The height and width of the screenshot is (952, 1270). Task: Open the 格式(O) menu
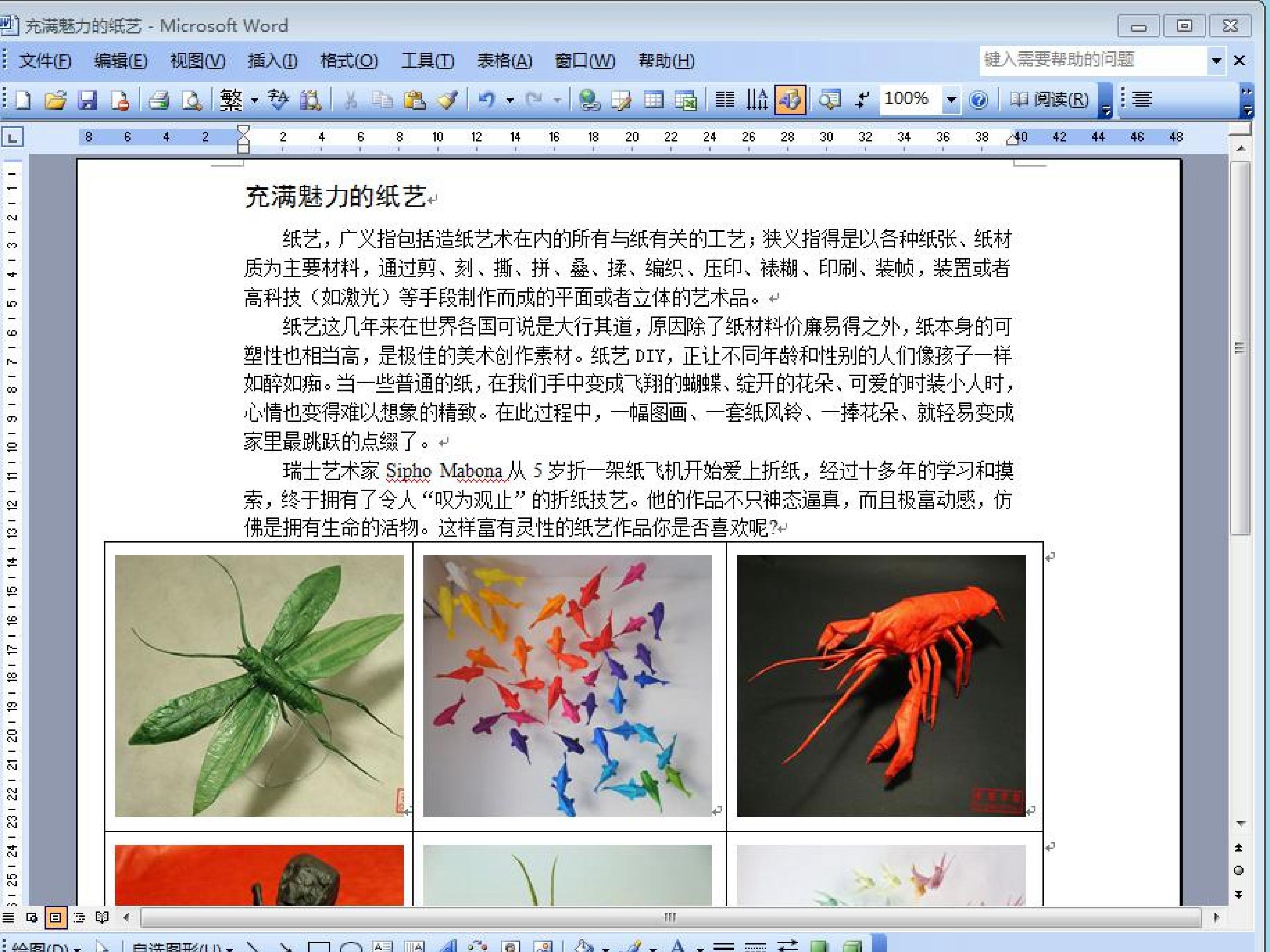pyautogui.click(x=349, y=60)
